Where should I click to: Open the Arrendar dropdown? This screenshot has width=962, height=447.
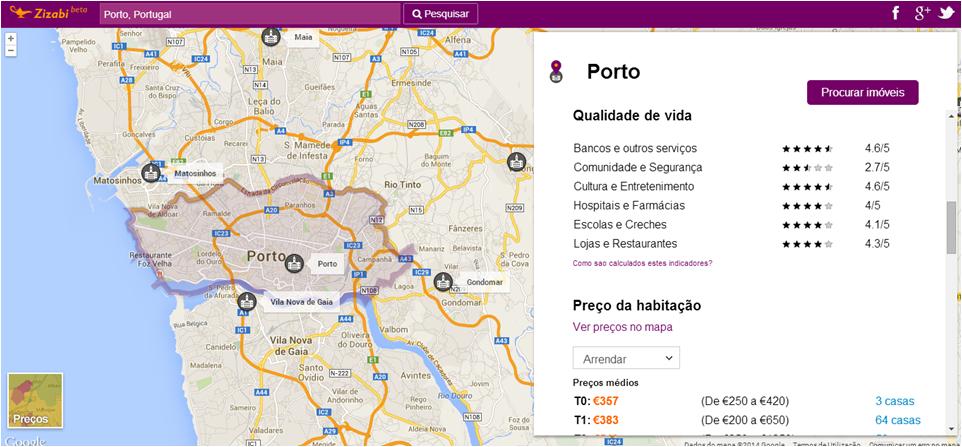[x=626, y=358]
